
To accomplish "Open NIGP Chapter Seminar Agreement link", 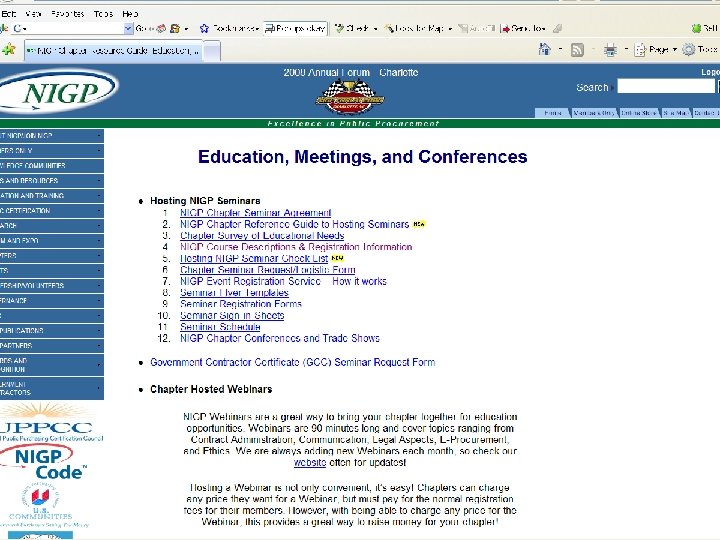I will (255, 213).
